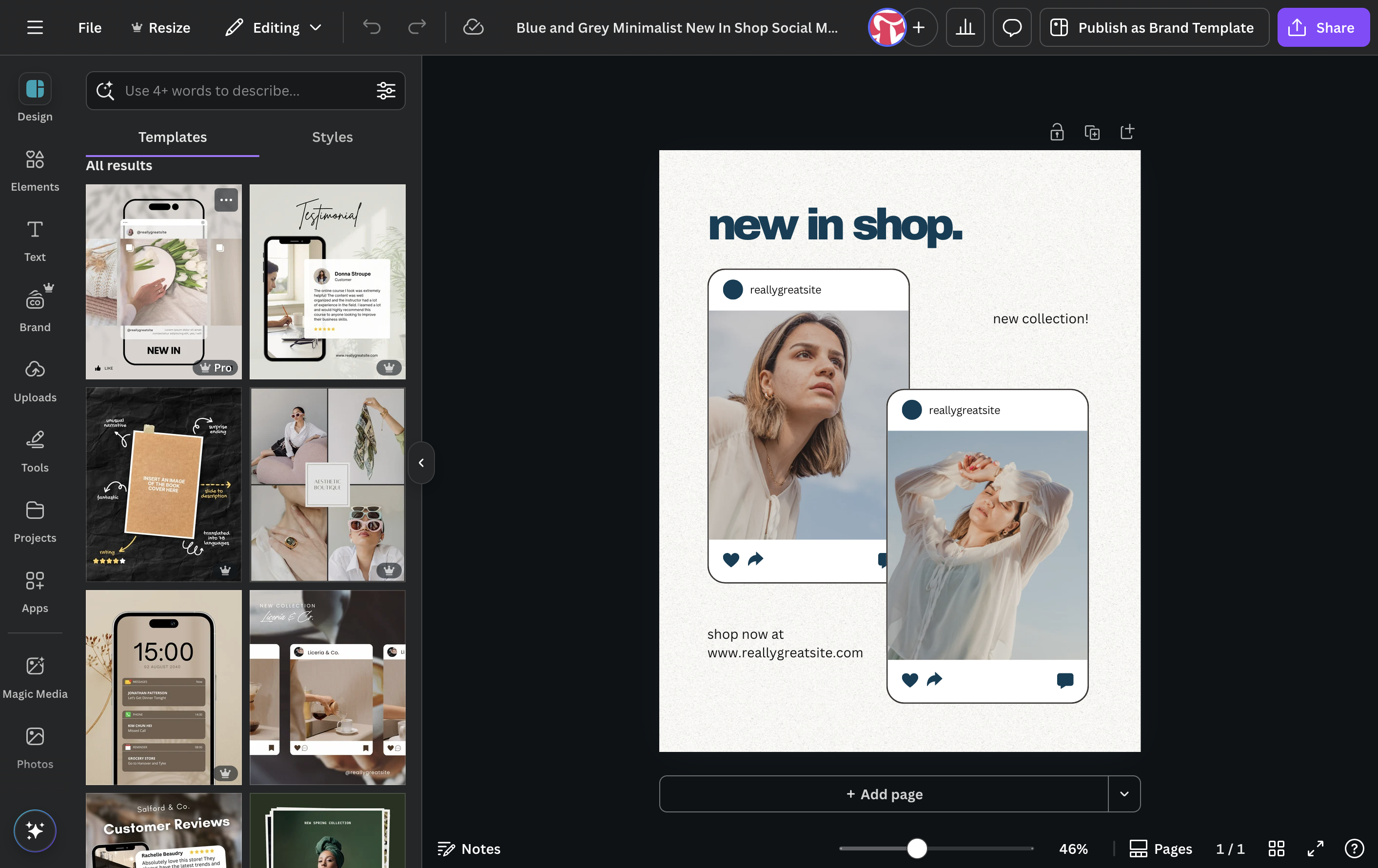Enter fullscreen present mode

(x=1315, y=848)
